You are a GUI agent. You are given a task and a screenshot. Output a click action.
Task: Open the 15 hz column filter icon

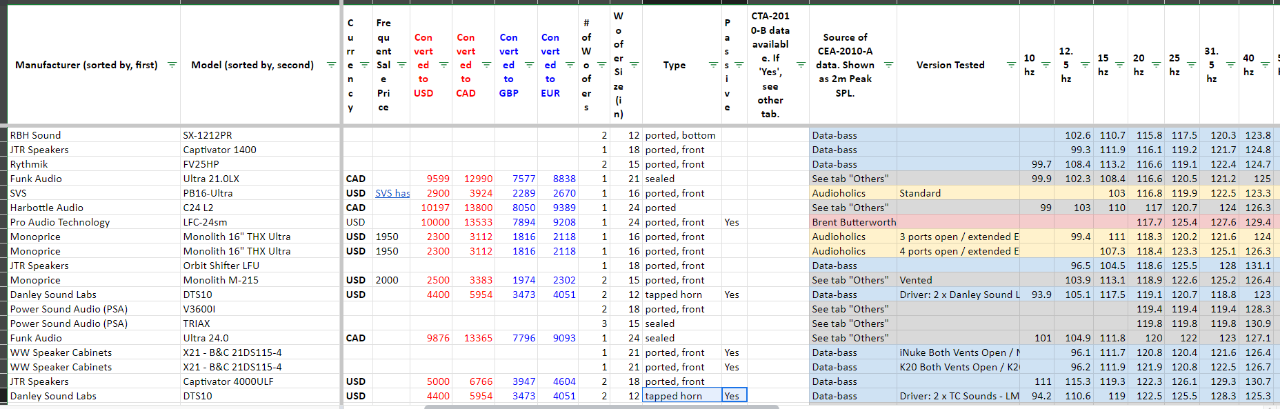[1118, 65]
